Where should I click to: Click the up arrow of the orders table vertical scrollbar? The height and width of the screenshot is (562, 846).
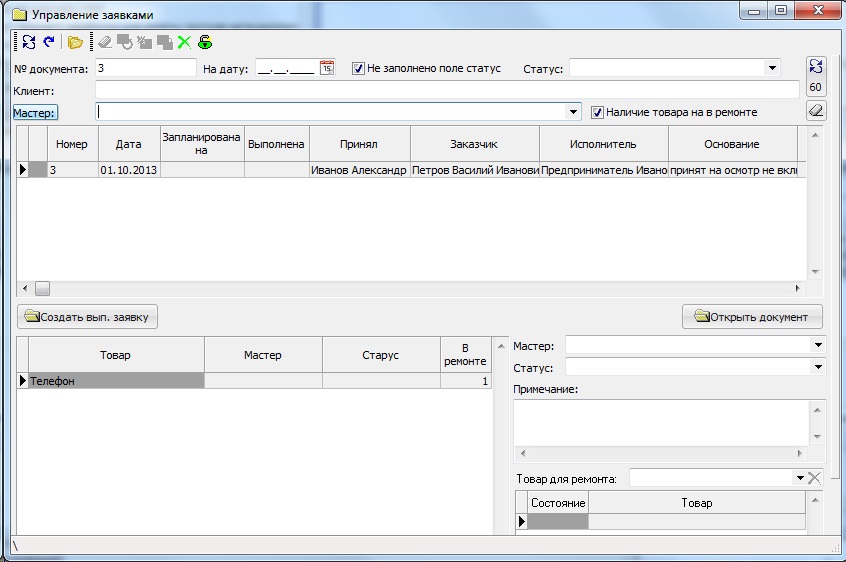(x=815, y=135)
